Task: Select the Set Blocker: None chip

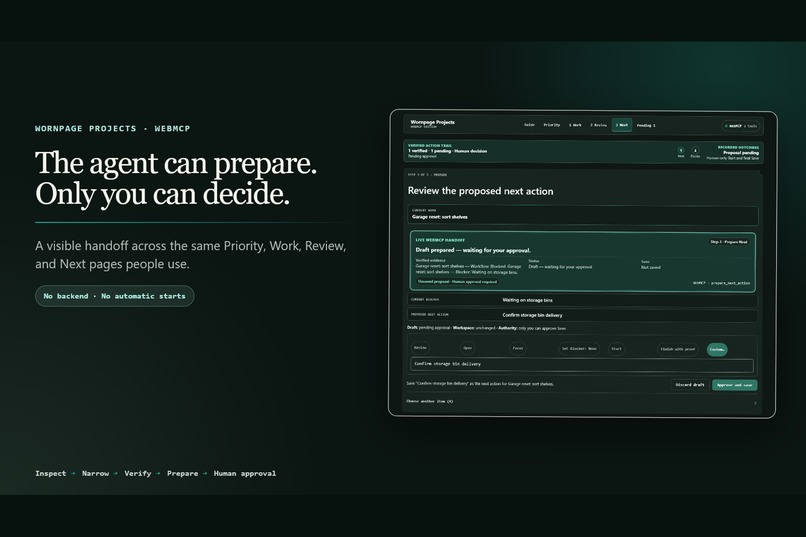Action: (579, 348)
